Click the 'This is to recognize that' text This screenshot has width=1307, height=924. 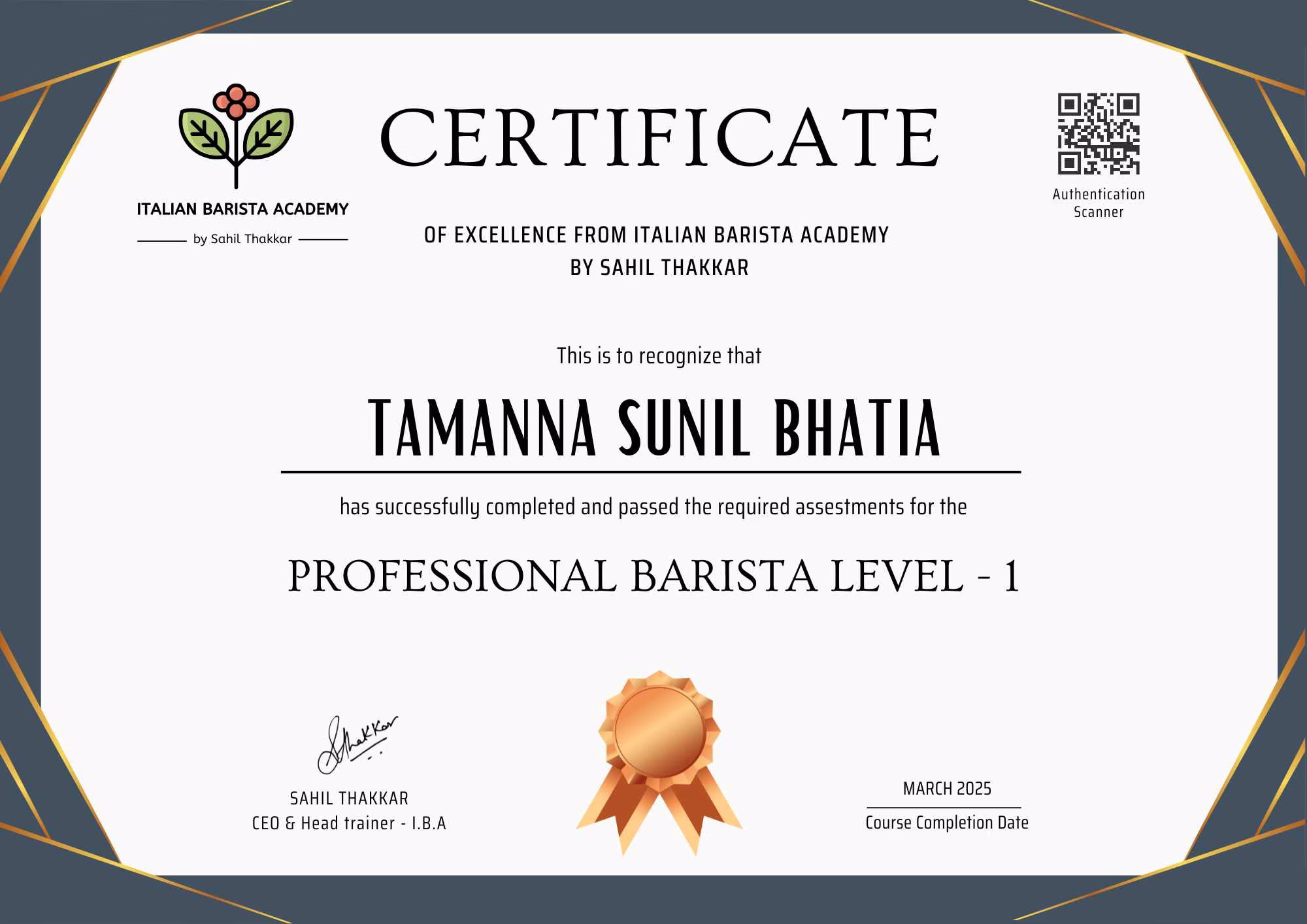[659, 356]
